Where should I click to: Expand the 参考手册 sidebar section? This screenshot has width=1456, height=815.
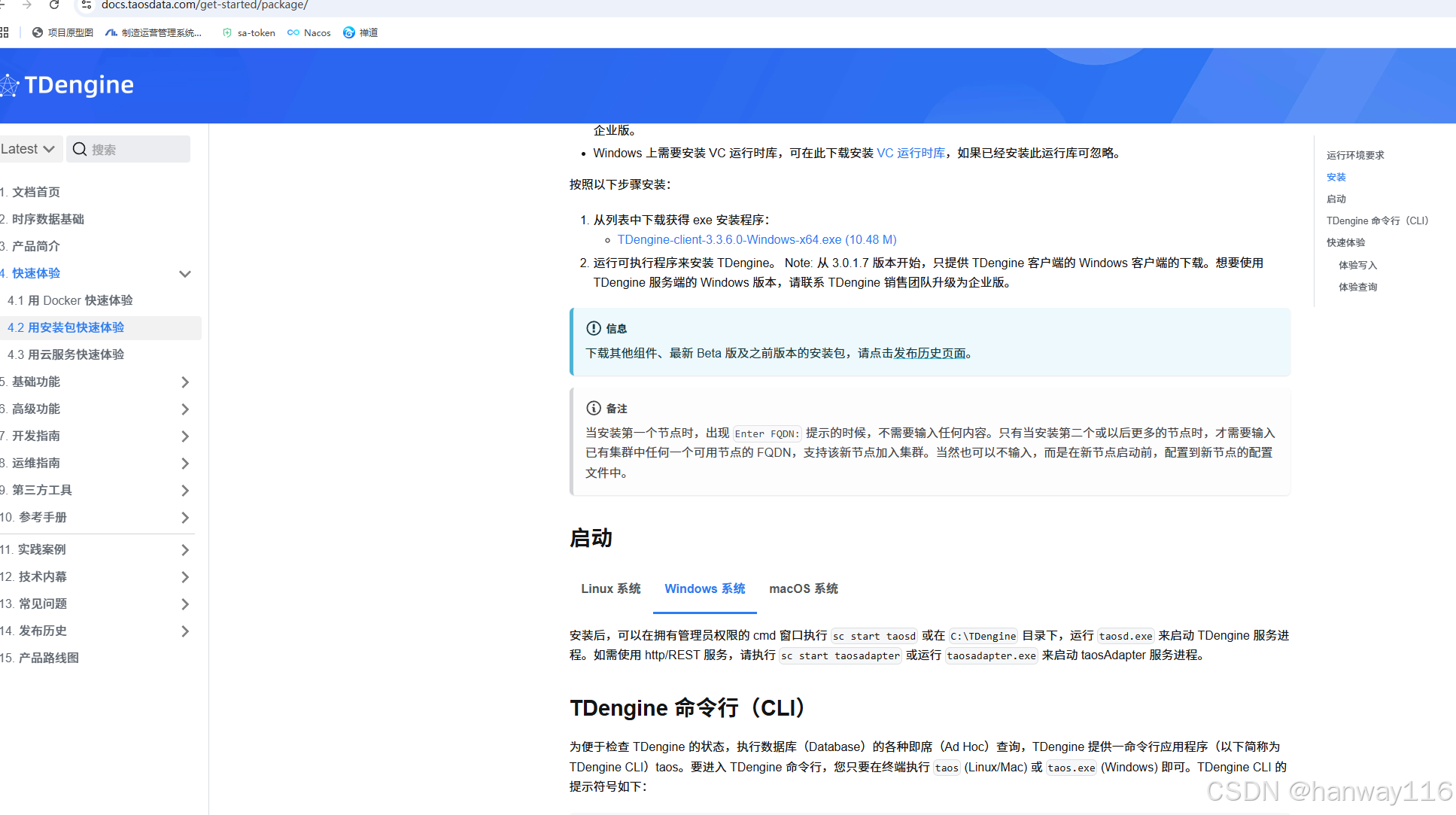pos(185,518)
